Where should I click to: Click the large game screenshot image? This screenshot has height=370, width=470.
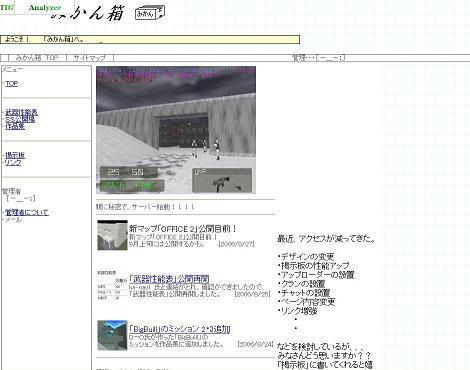(x=176, y=130)
